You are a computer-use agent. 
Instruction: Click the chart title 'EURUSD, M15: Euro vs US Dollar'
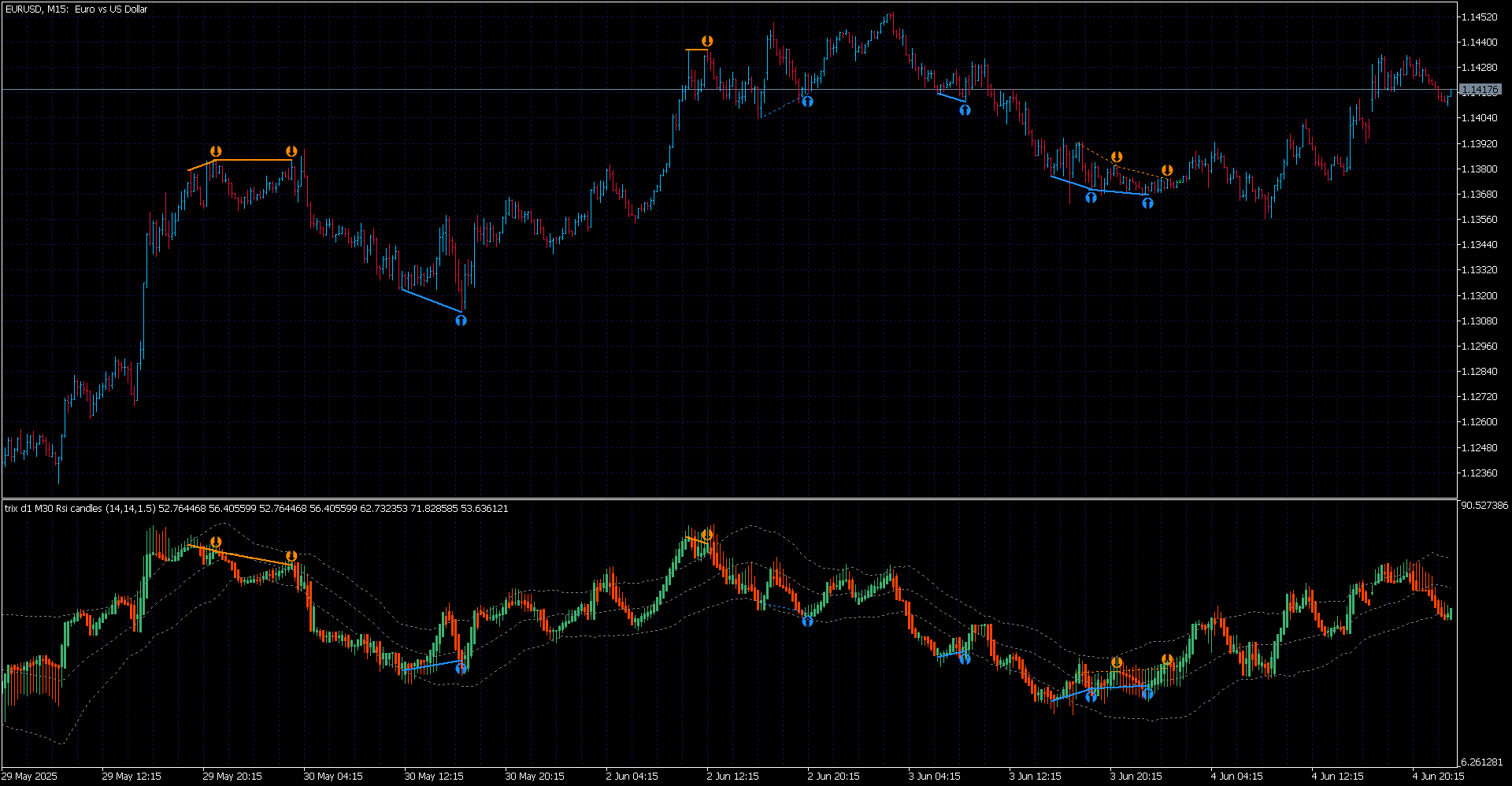(76, 9)
